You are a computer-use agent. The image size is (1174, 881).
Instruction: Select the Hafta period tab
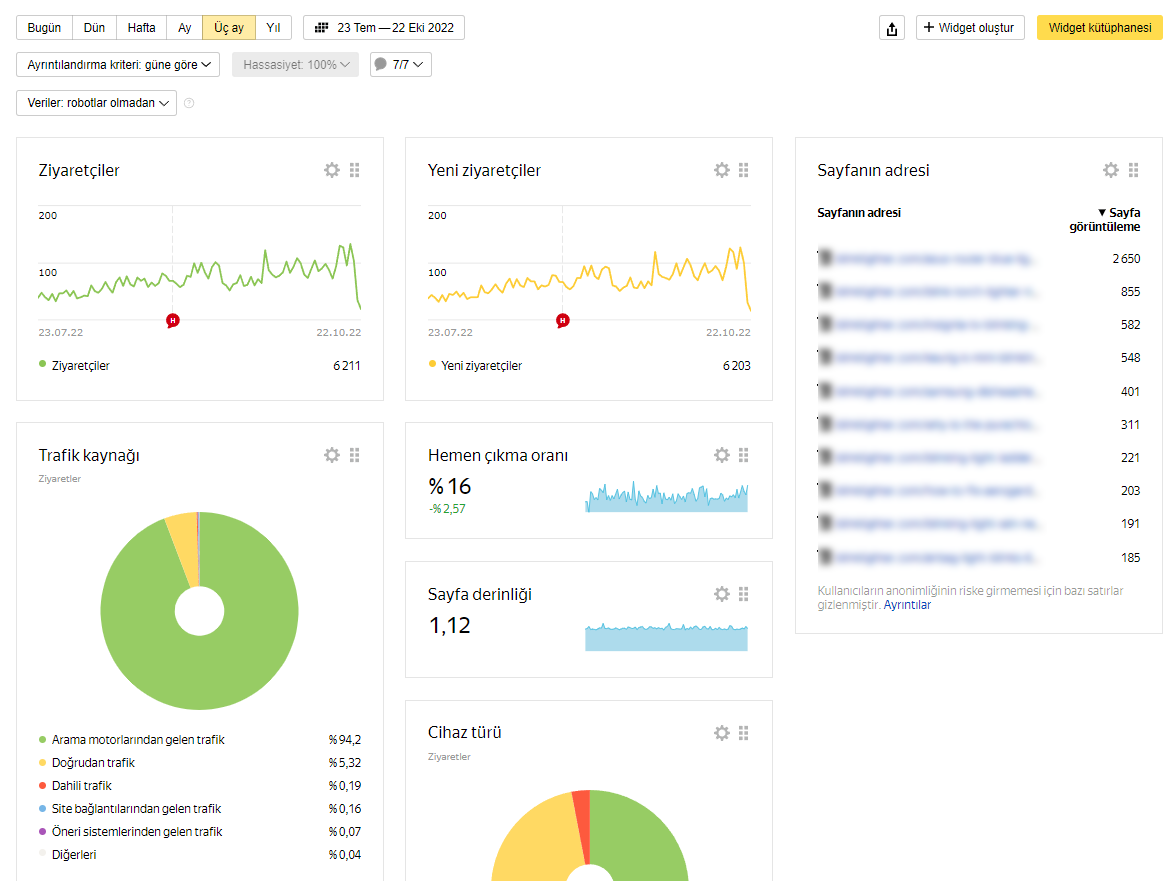tap(142, 28)
